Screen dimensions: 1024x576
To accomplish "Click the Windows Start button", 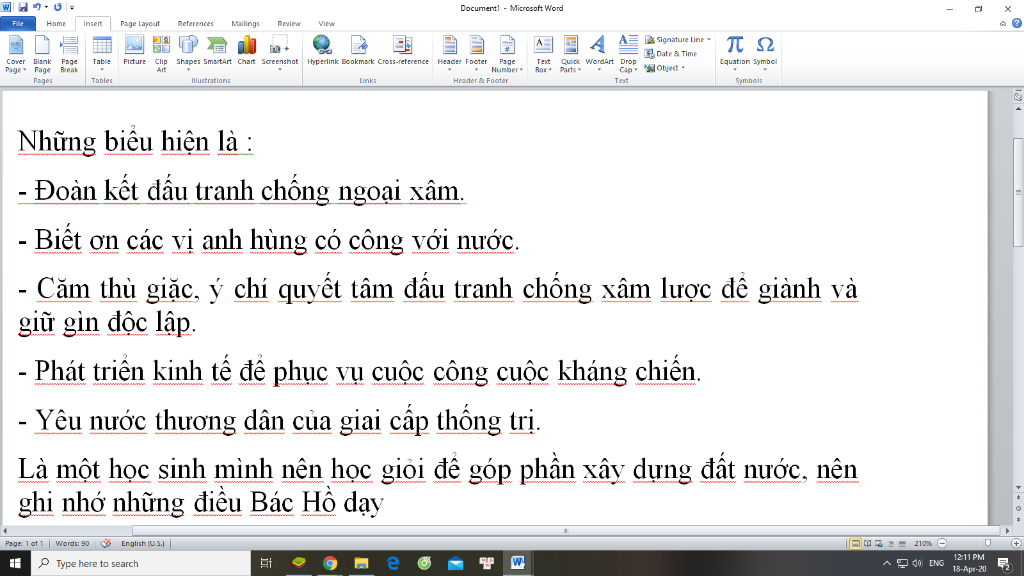I will (15, 563).
